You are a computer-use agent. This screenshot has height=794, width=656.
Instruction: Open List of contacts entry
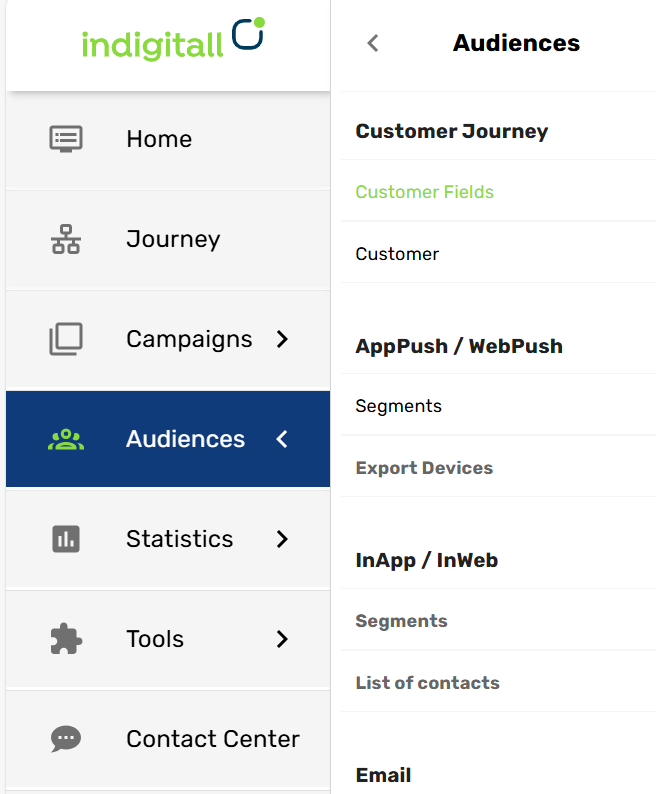pos(427,683)
